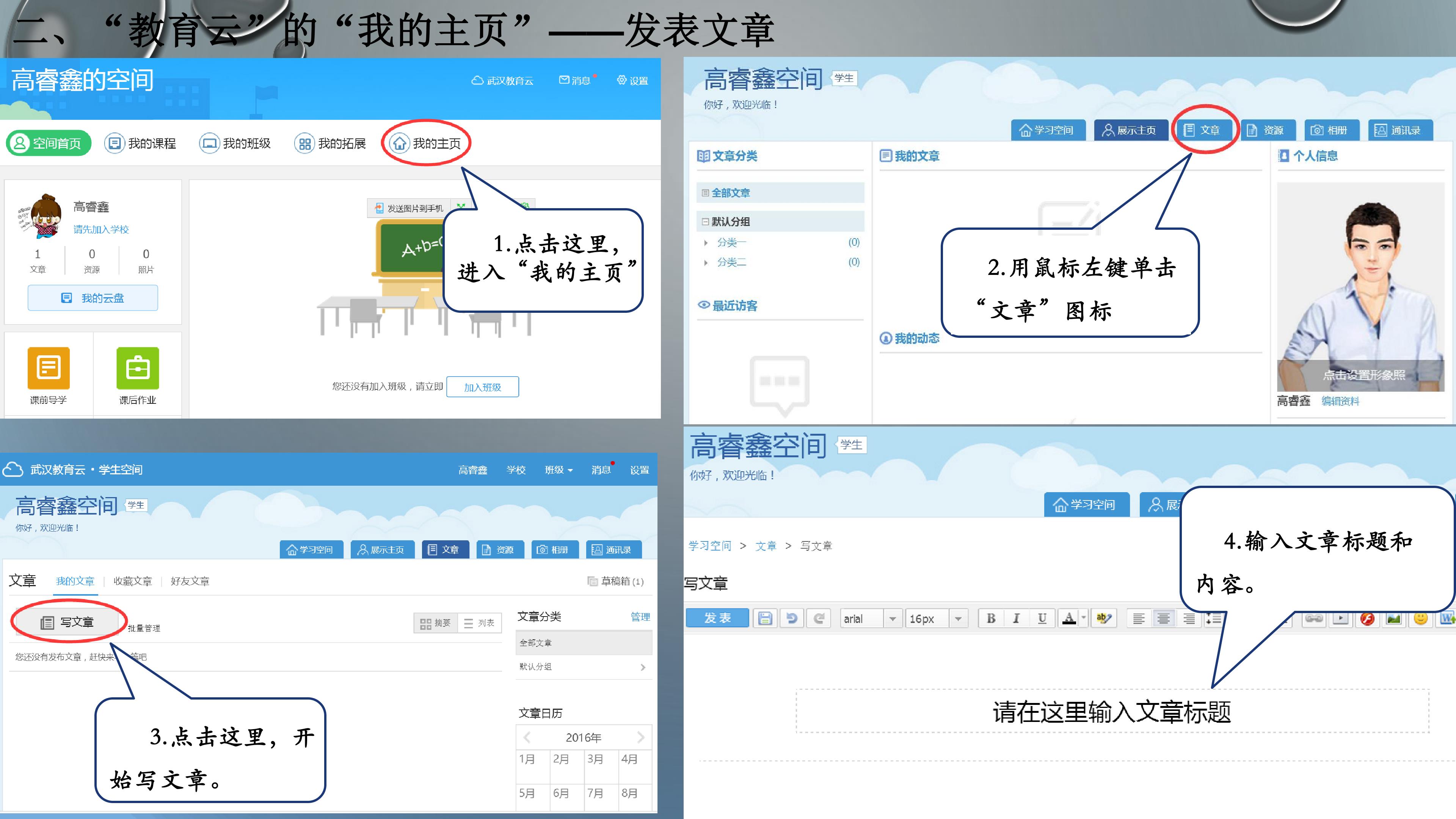Toggle center alignment in editor toolbar
The image size is (1456, 819).
(x=1164, y=618)
